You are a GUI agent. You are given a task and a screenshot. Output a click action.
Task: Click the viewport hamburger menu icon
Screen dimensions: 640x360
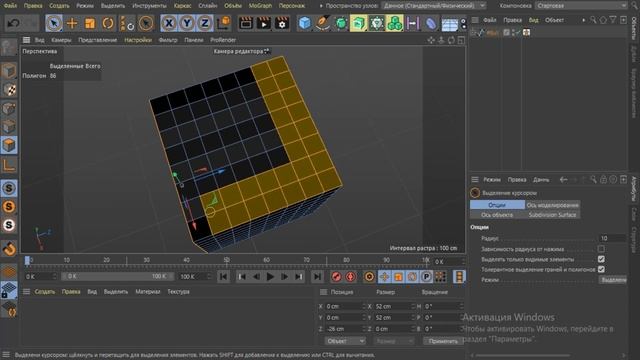(x=27, y=40)
